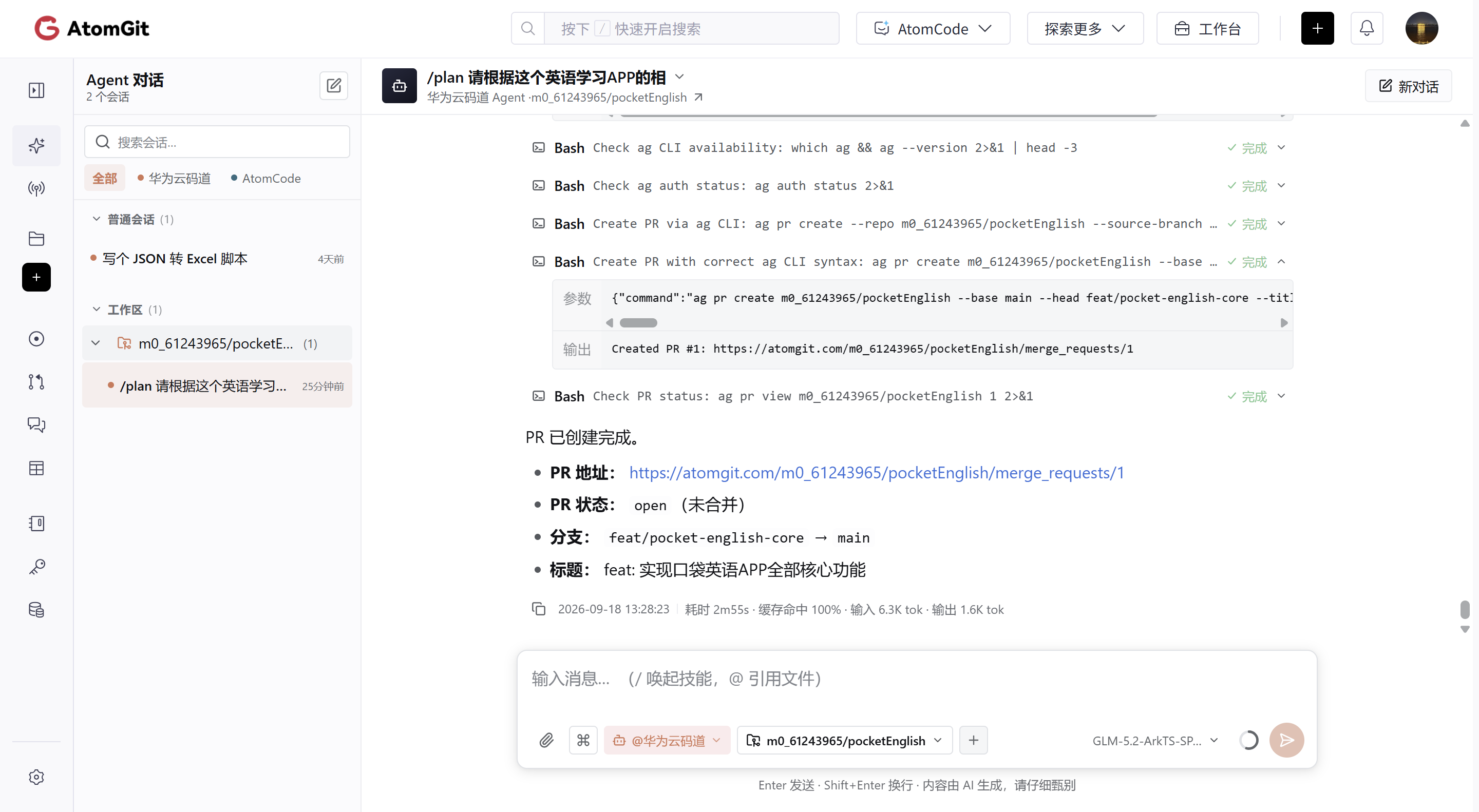This screenshot has height=812, width=1479.
Task: Open the GLM-5.2-ArkTS-SP model dropdown
Action: [1155, 740]
